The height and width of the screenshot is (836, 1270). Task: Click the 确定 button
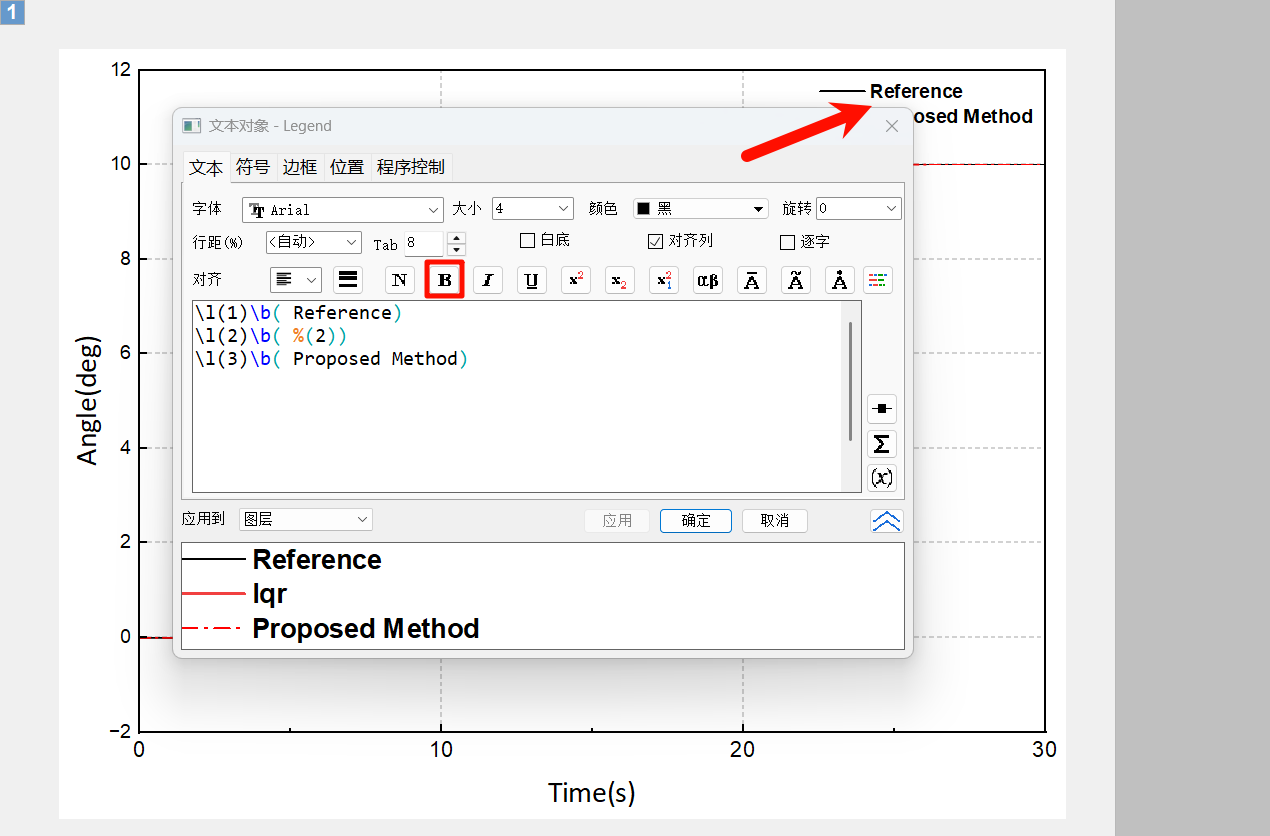(x=695, y=521)
